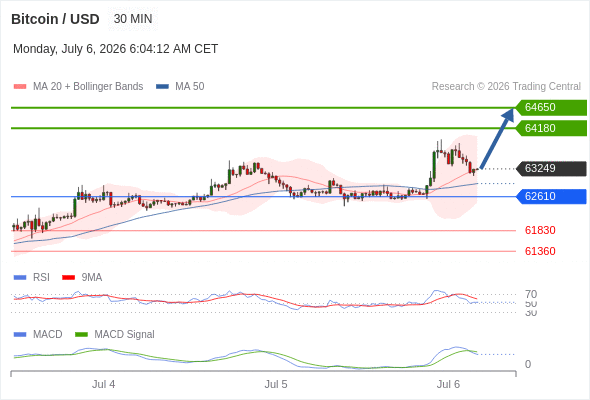Viewport: 590px width, 400px height.
Task: Click the 9MA red legend swatch
Action: (68, 278)
